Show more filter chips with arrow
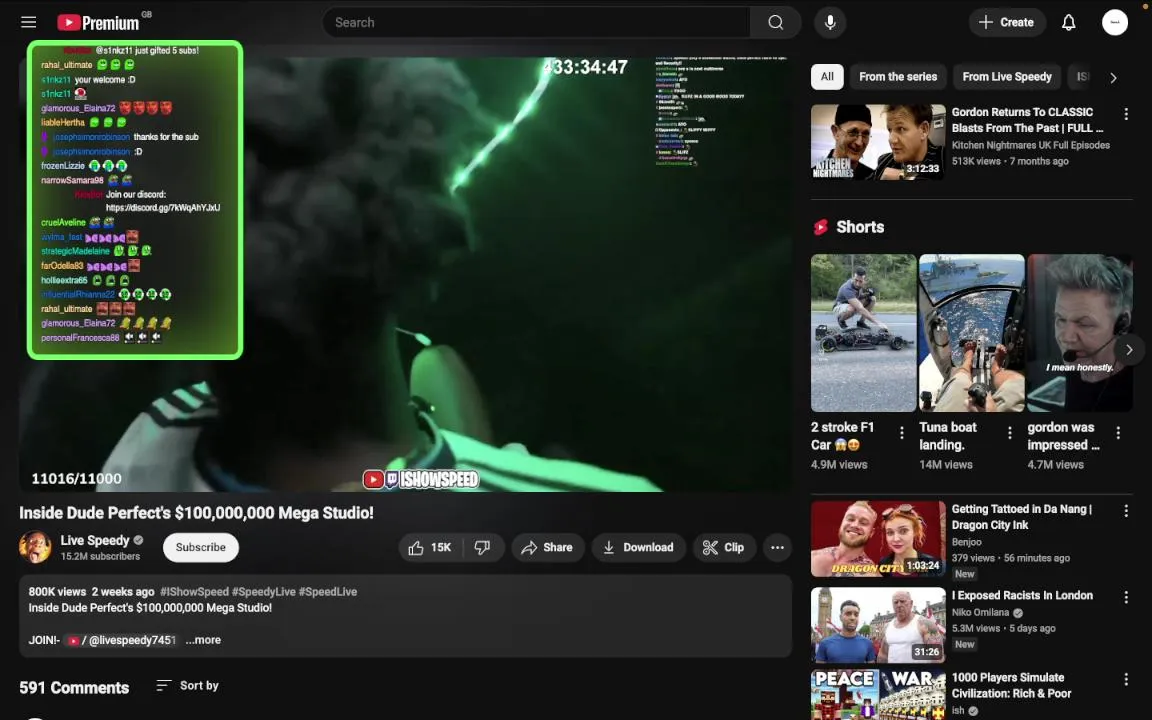This screenshot has height=720, width=1152. click(x=1113, y=77)
